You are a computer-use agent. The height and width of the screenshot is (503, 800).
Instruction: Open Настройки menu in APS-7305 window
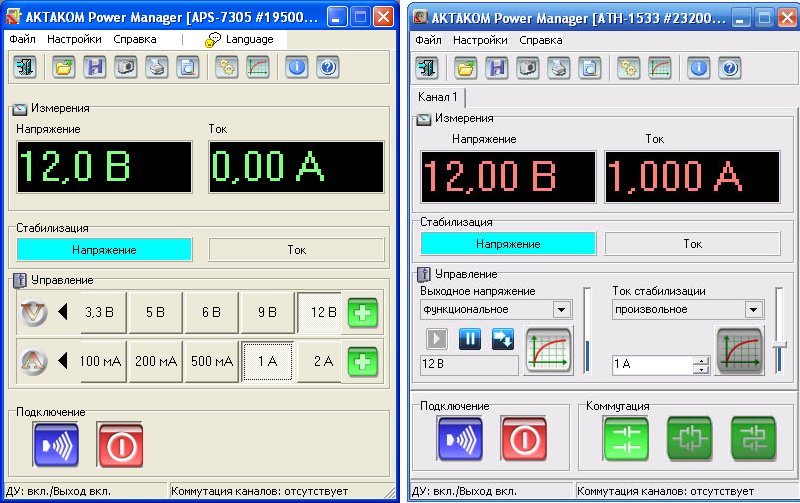coord(74,39)
